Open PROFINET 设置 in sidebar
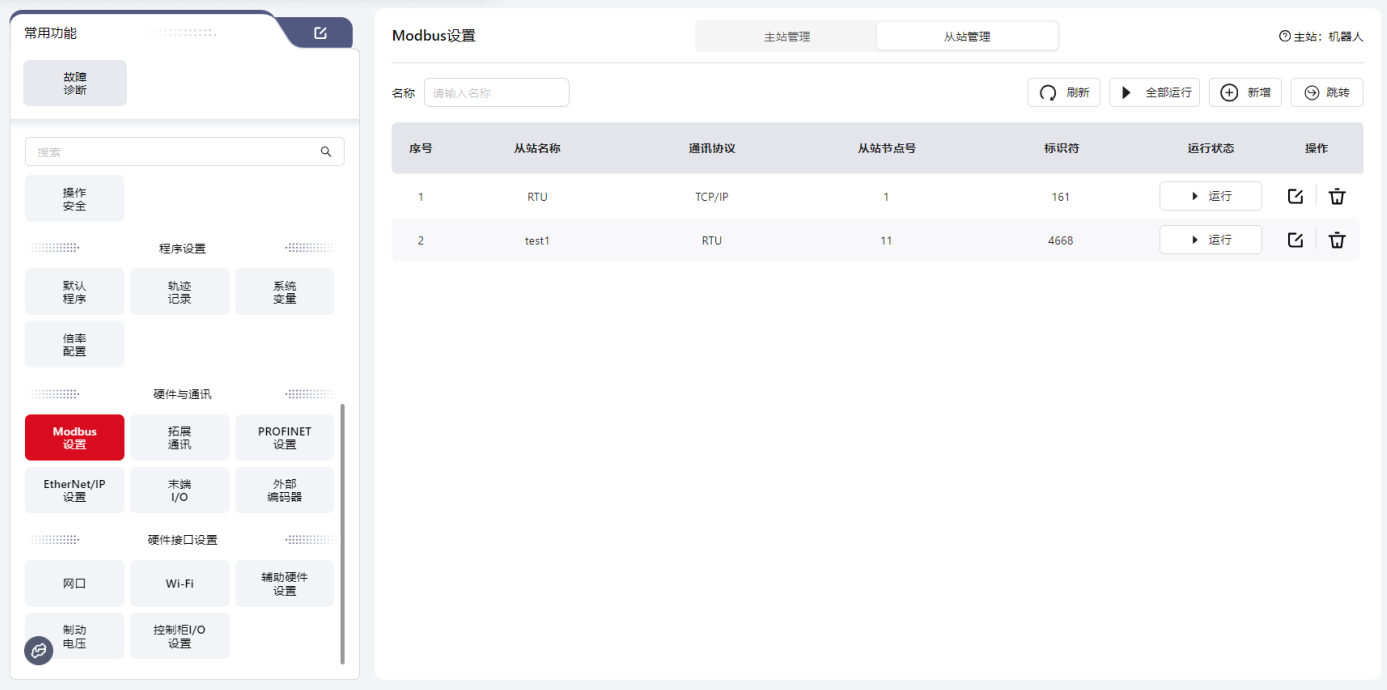Screen dimensions: 1387x690 [x=284, y=438]
